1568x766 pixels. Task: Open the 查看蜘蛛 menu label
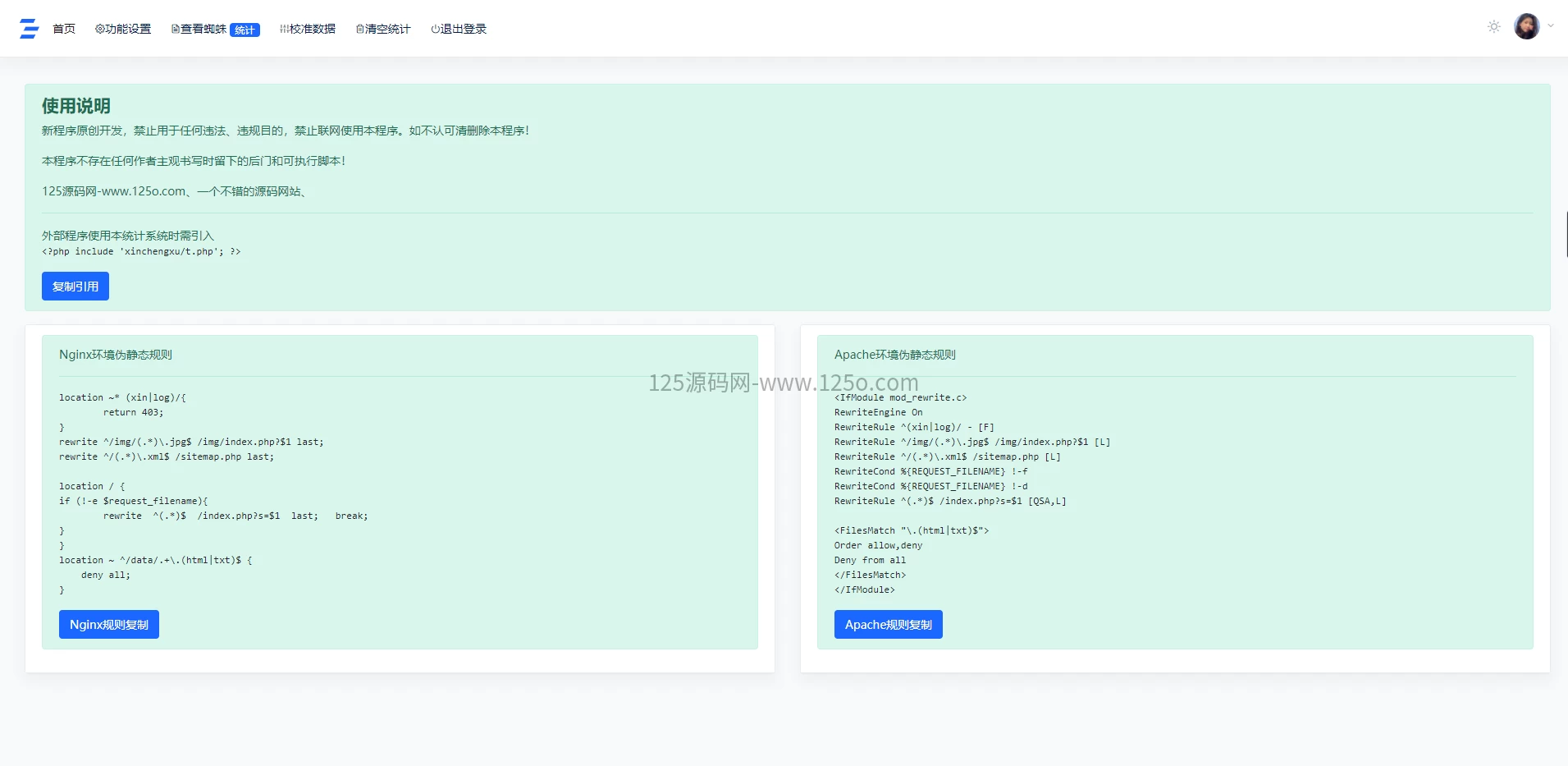coord(203,29)
